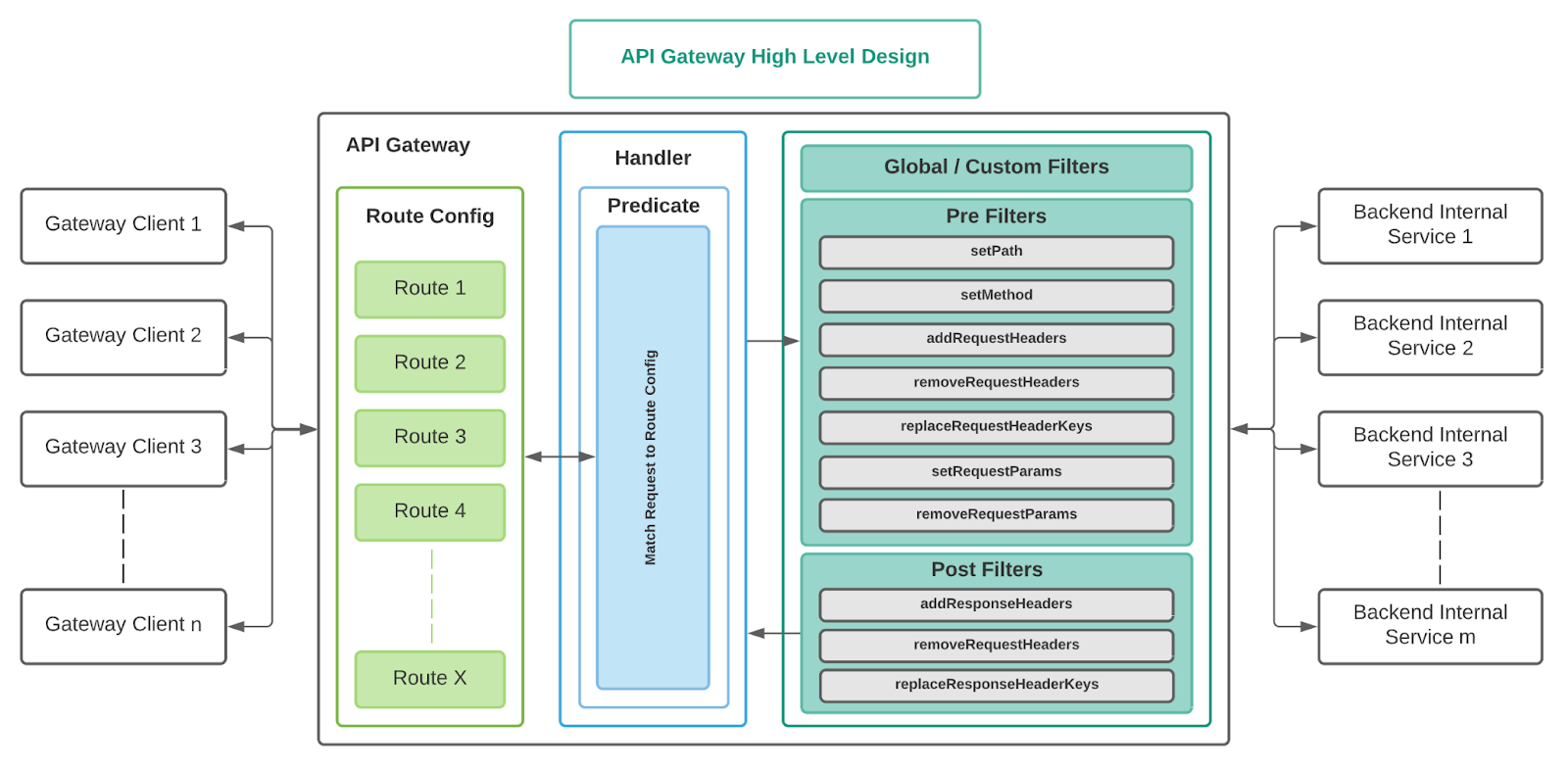Select the Gateway Client n box
1568x769 pixels.
point(123,626)
